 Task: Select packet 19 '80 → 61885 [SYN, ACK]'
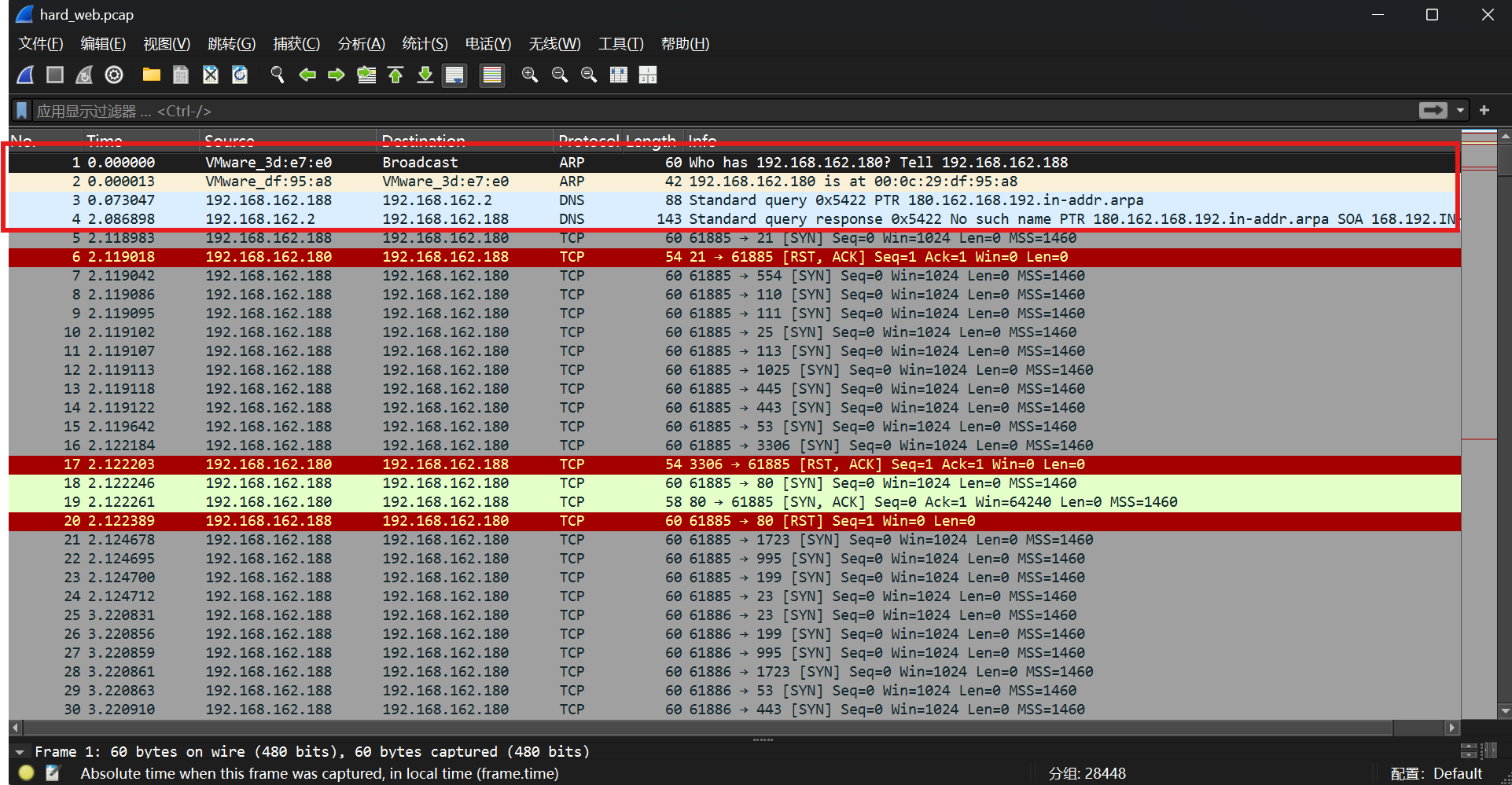[734, 502]
